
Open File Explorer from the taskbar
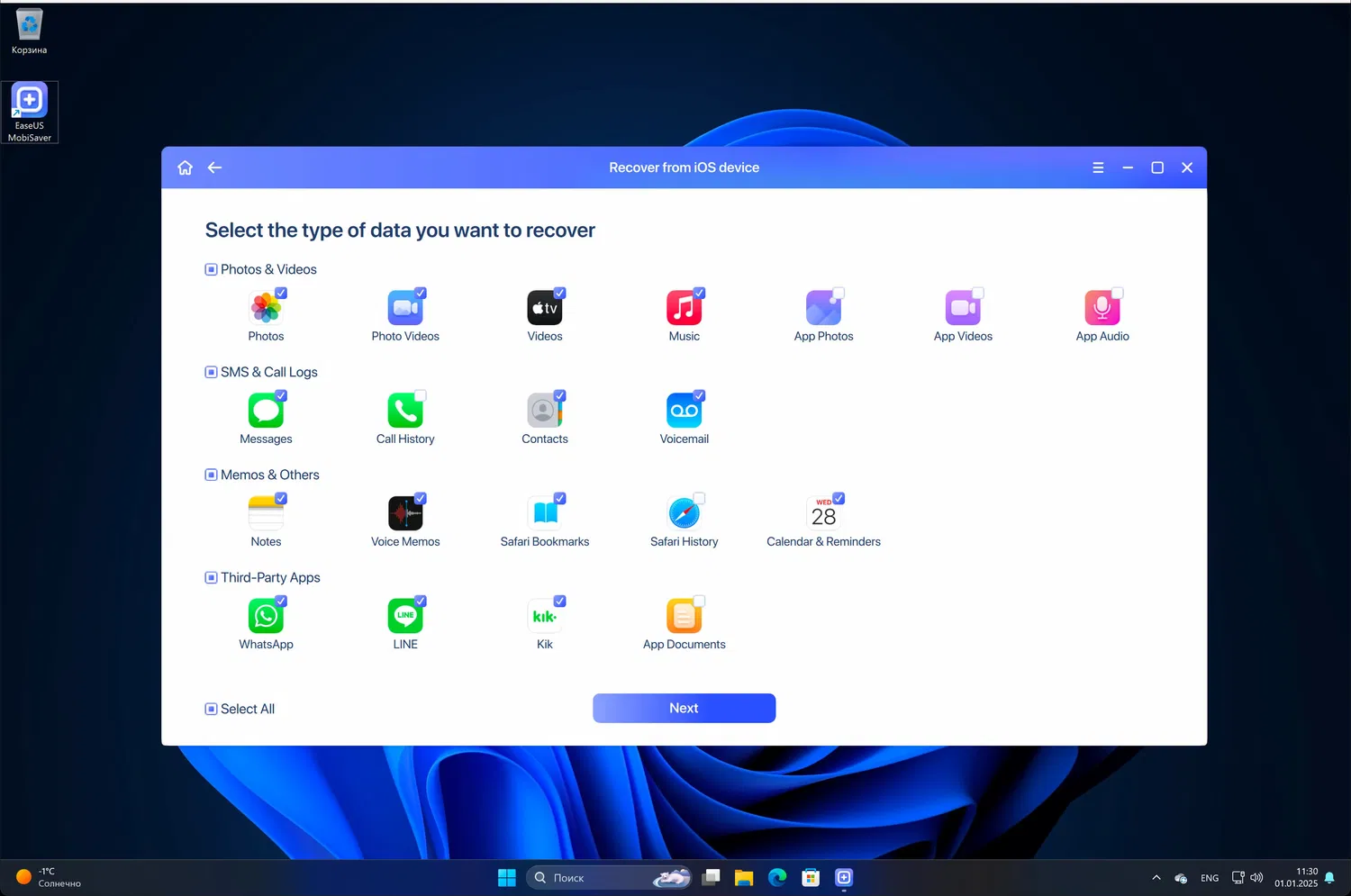pos(744,877)
